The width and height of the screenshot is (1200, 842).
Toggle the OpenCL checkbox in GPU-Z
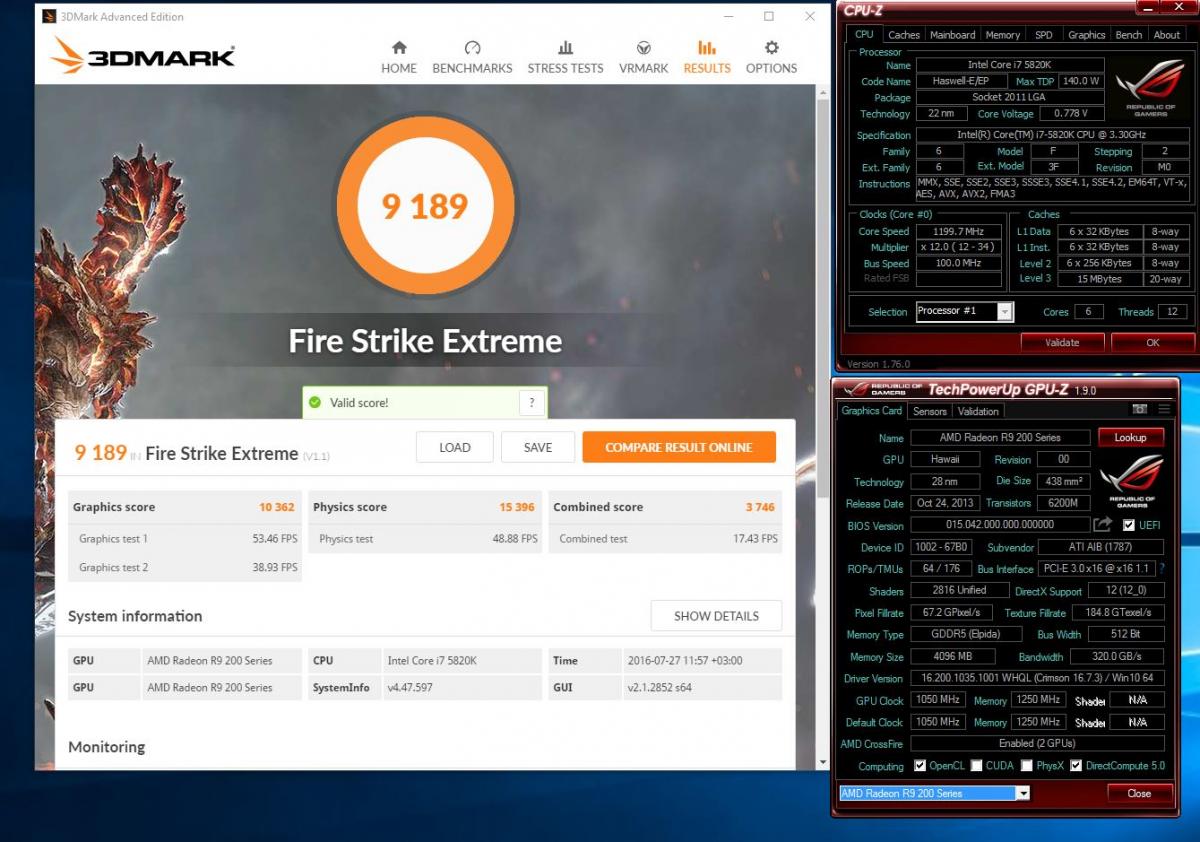point(920,766)
